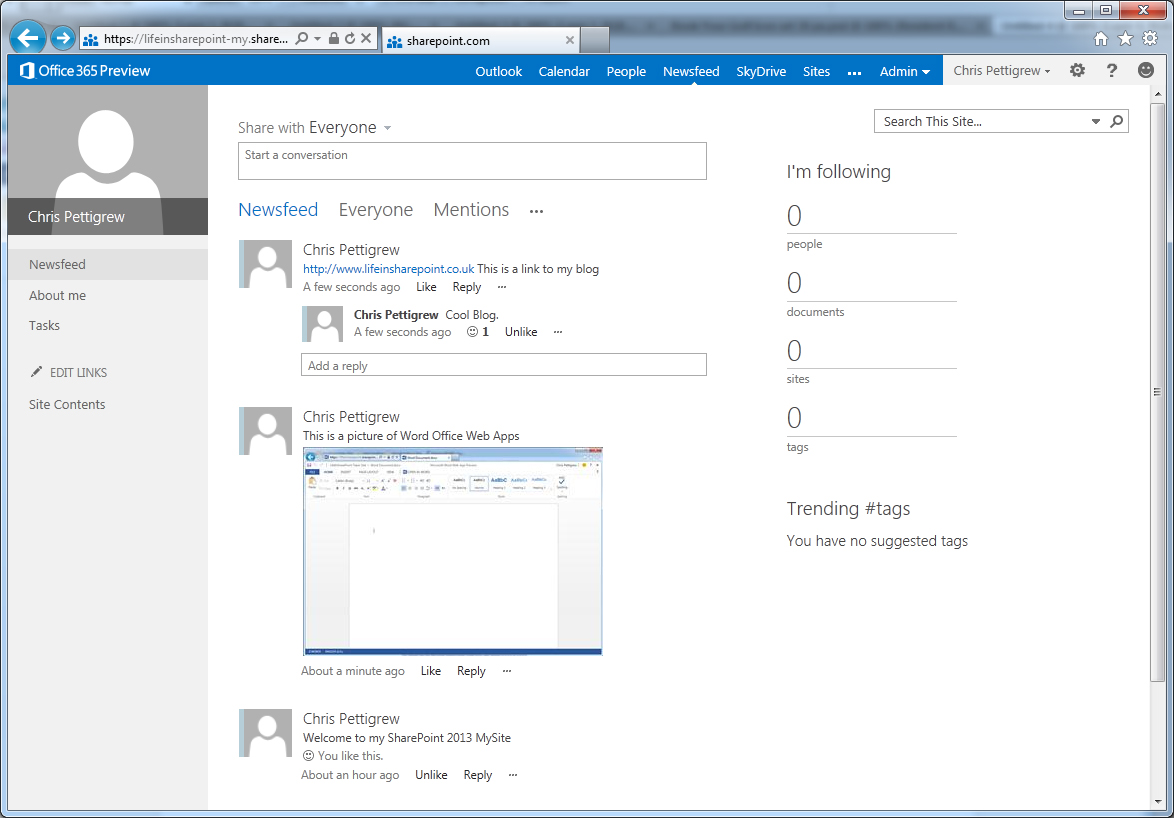Switch to the Mentions feed tab
The height and width of the screenshot is (818, 1174).
pyautogui.click(x=471, y=210)
